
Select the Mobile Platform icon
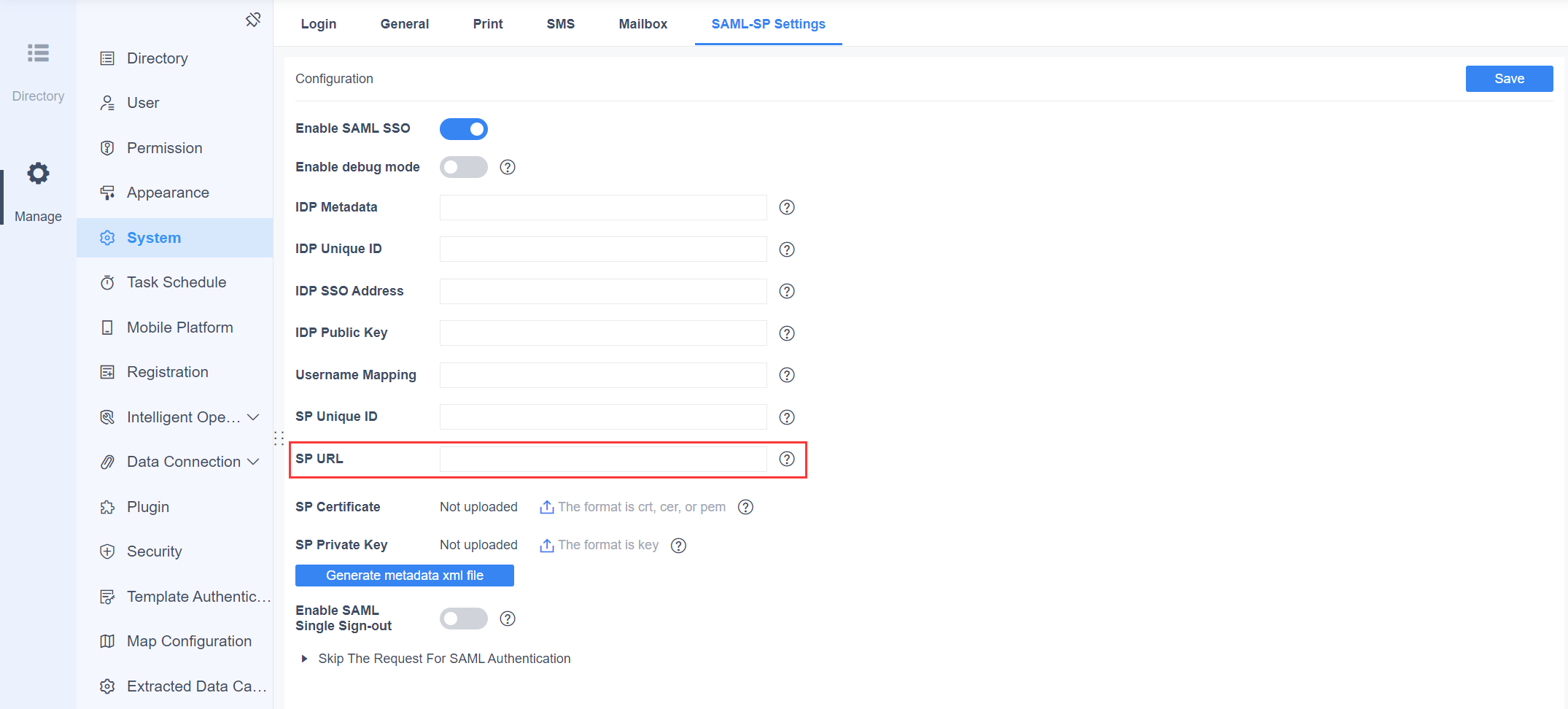(108, 327)
